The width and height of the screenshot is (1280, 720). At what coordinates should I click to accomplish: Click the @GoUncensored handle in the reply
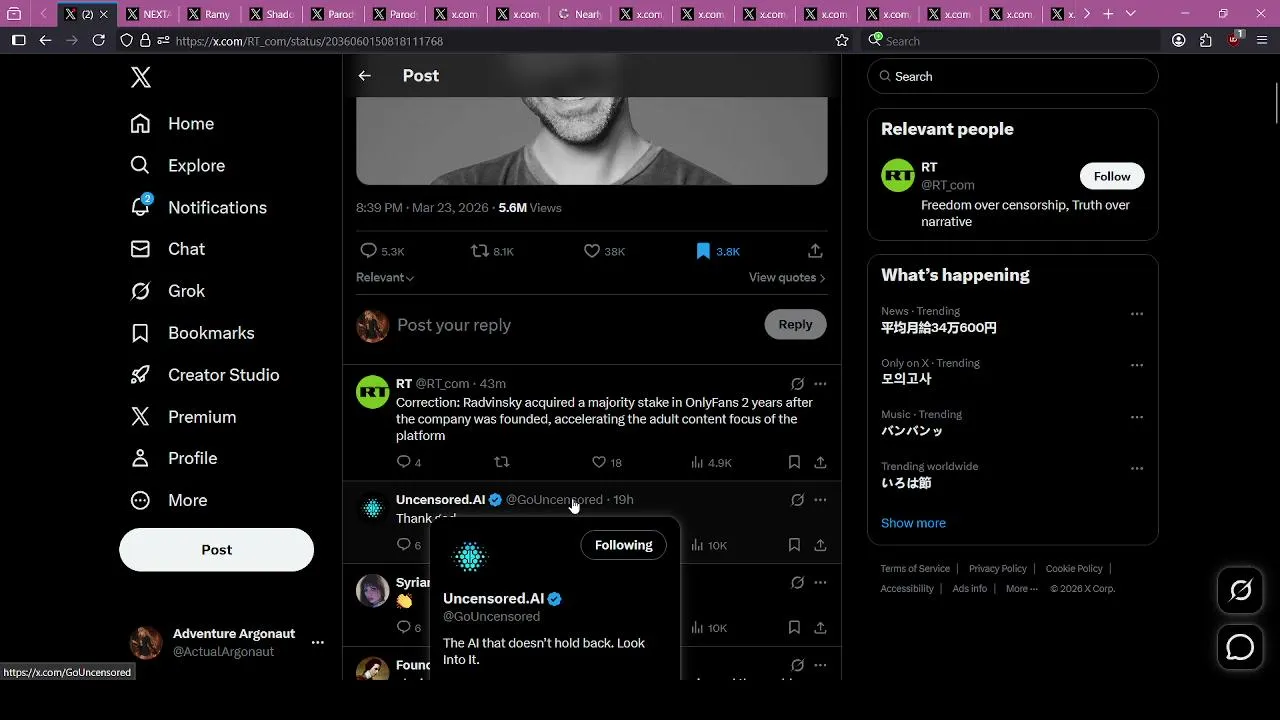coord(554,499)
